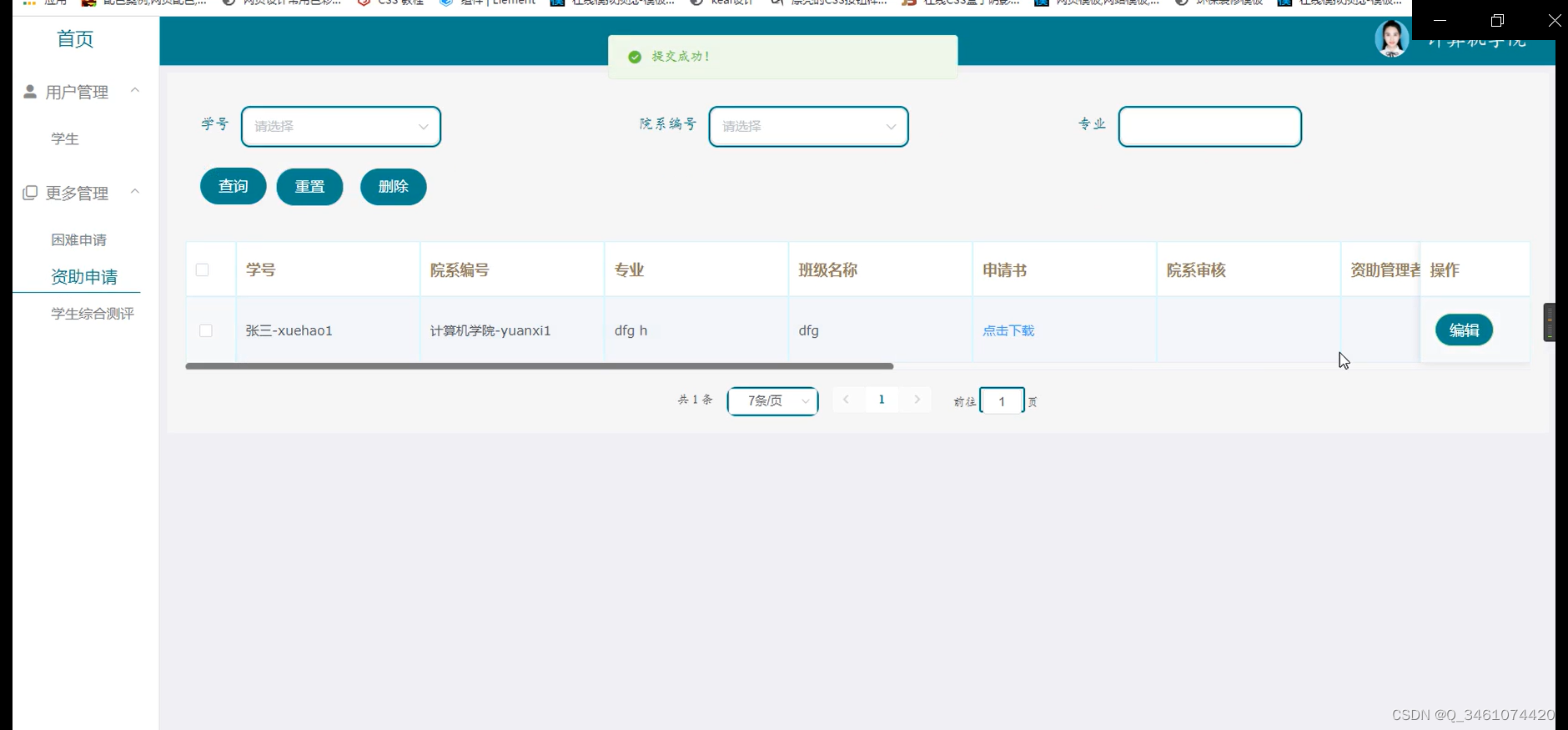Click the 共 1 条 total count text
Viewport: 1568px width, 730px height.
(x=696, y=400)
